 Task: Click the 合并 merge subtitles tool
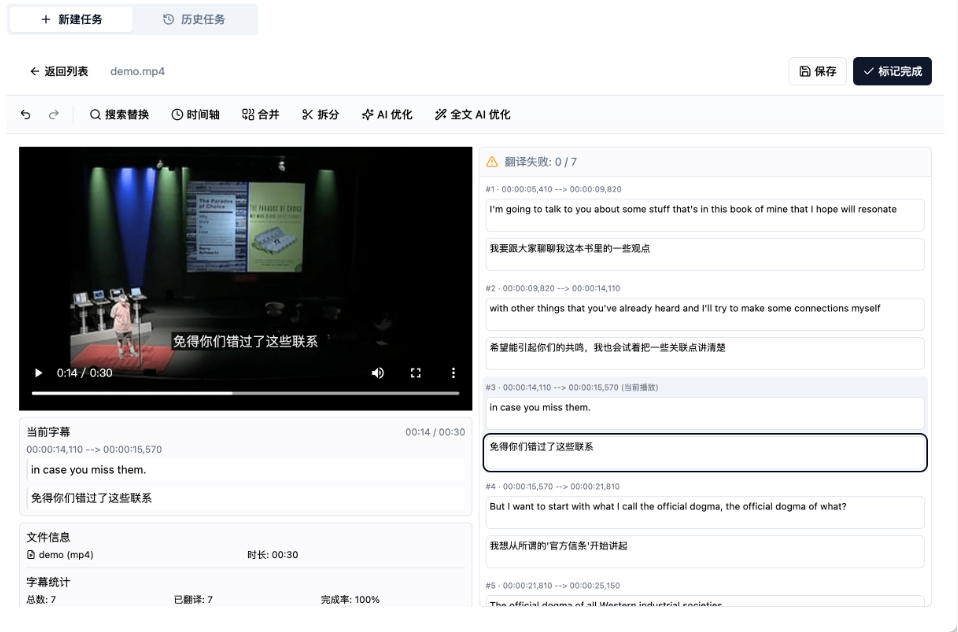click(x=260, y=114)
